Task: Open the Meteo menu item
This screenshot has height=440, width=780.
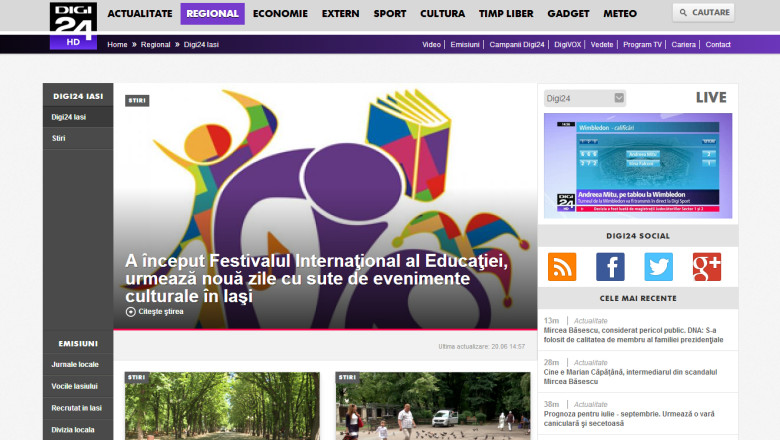Action: [x=620, y=14]
